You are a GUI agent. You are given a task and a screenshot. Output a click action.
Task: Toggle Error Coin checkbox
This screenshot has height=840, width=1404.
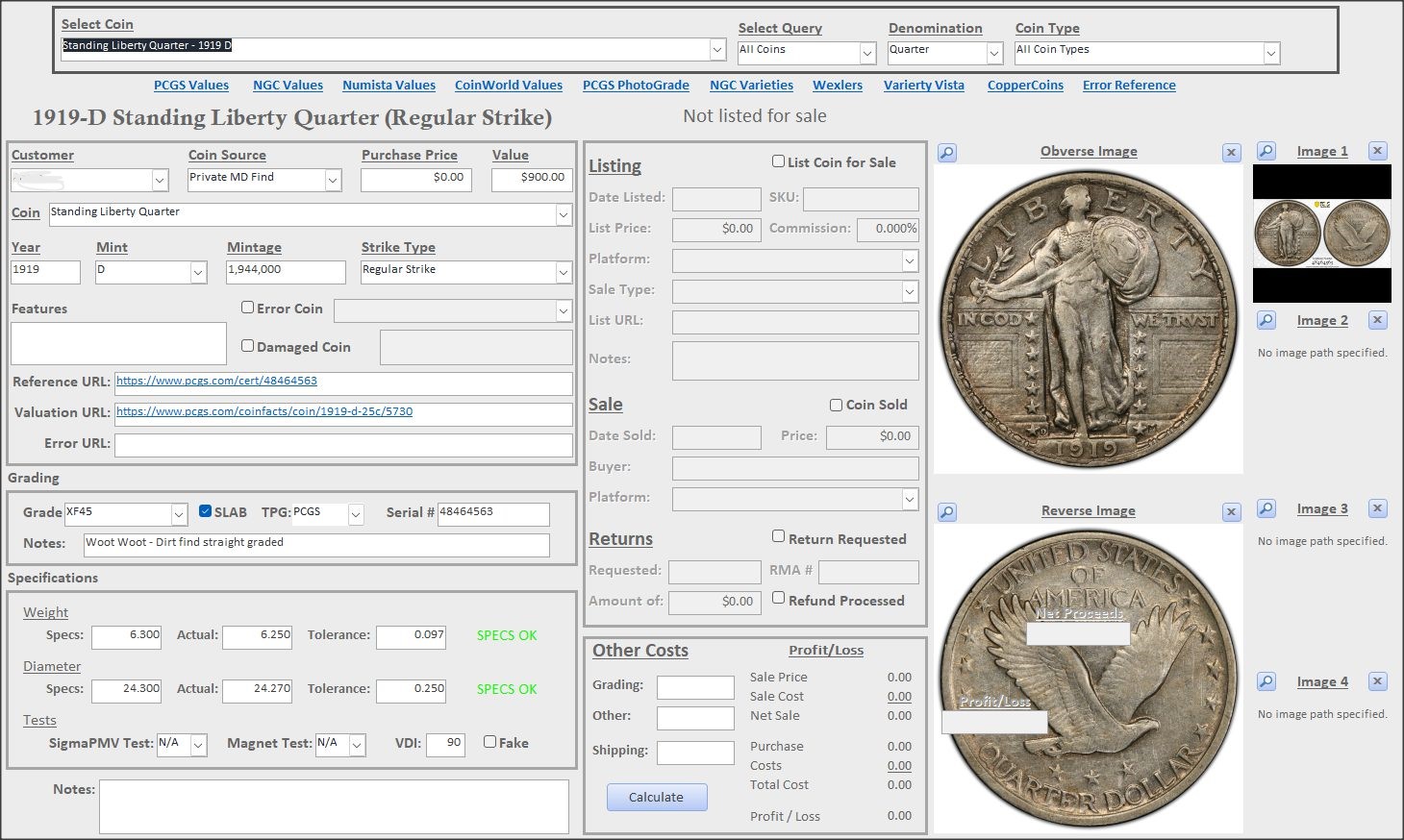point(247,308)
